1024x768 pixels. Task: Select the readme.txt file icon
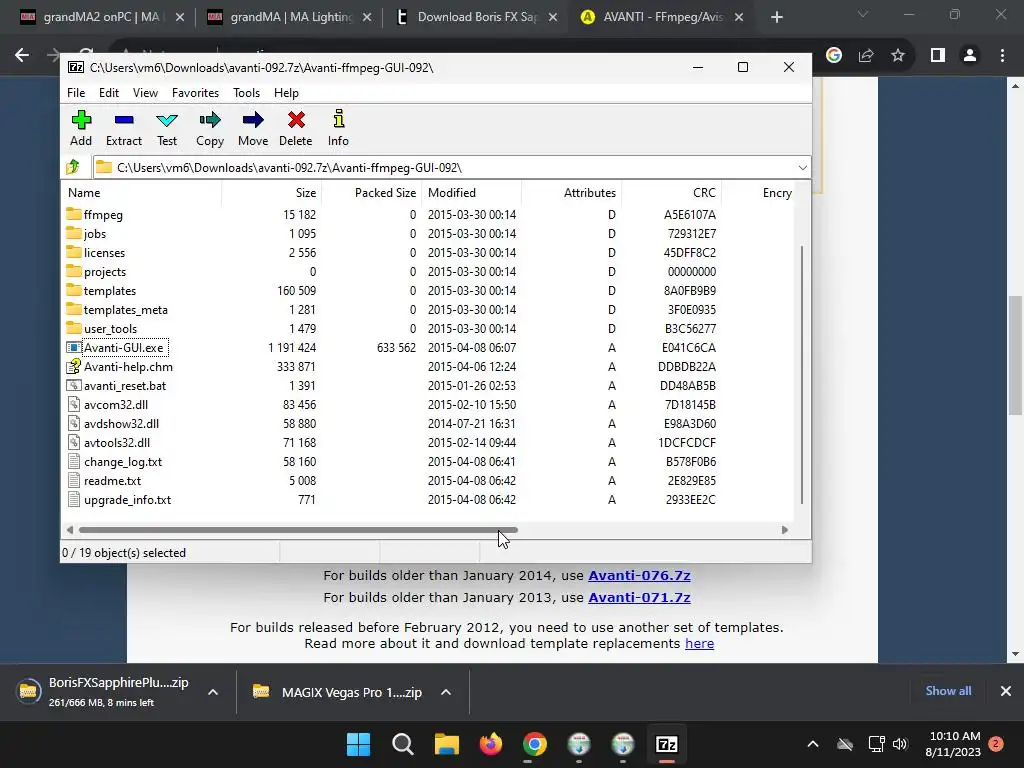tap(74, 480)
